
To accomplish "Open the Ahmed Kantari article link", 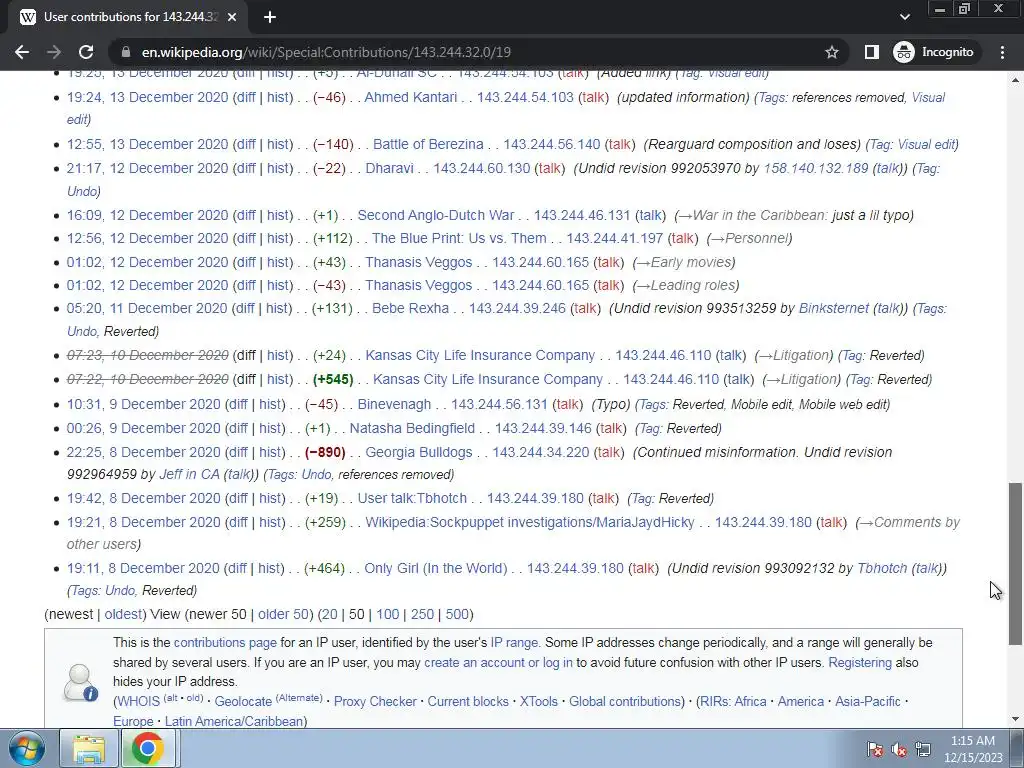I will [411, 97].
